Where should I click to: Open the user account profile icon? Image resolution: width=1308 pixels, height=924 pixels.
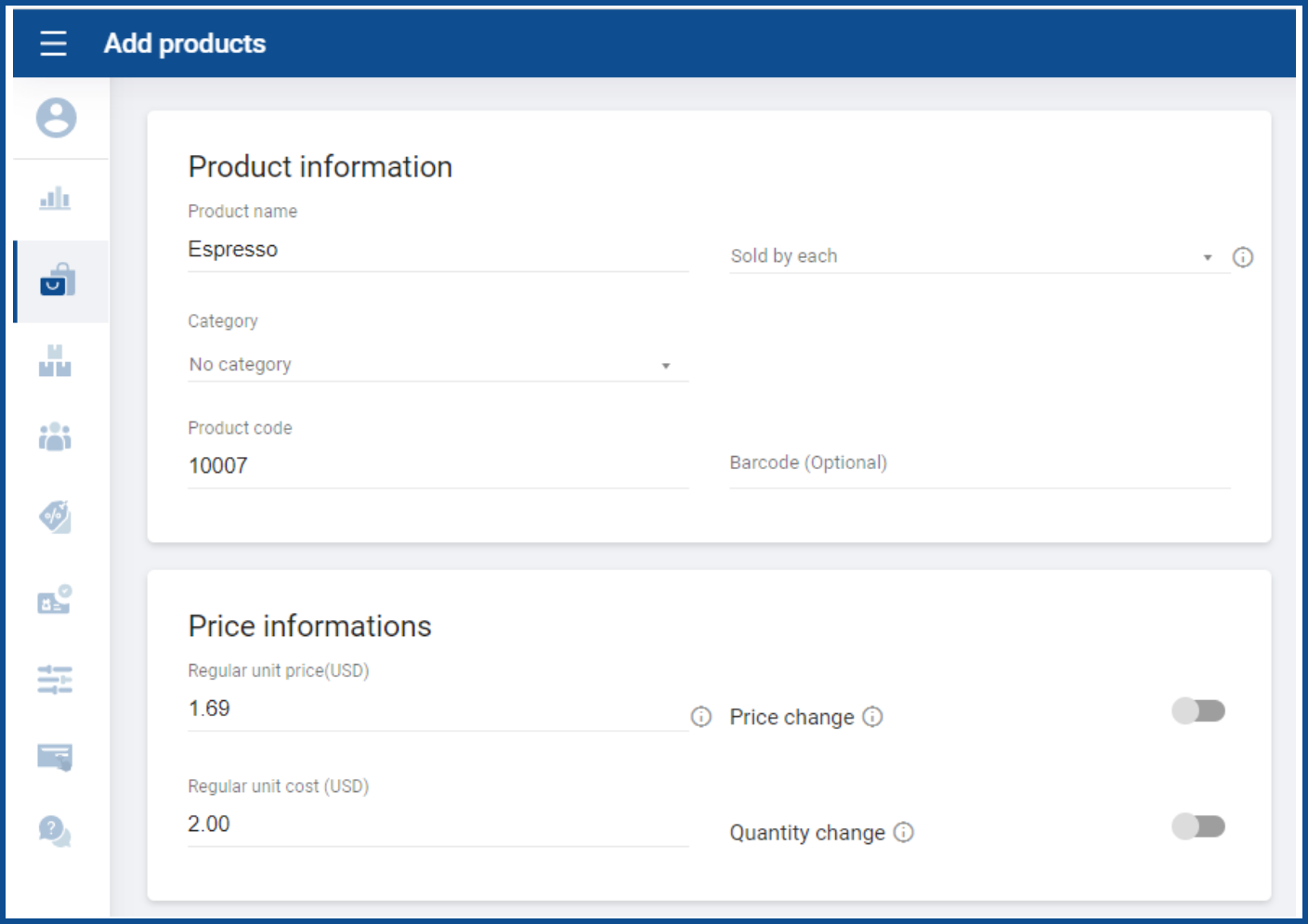coord(56,118)
